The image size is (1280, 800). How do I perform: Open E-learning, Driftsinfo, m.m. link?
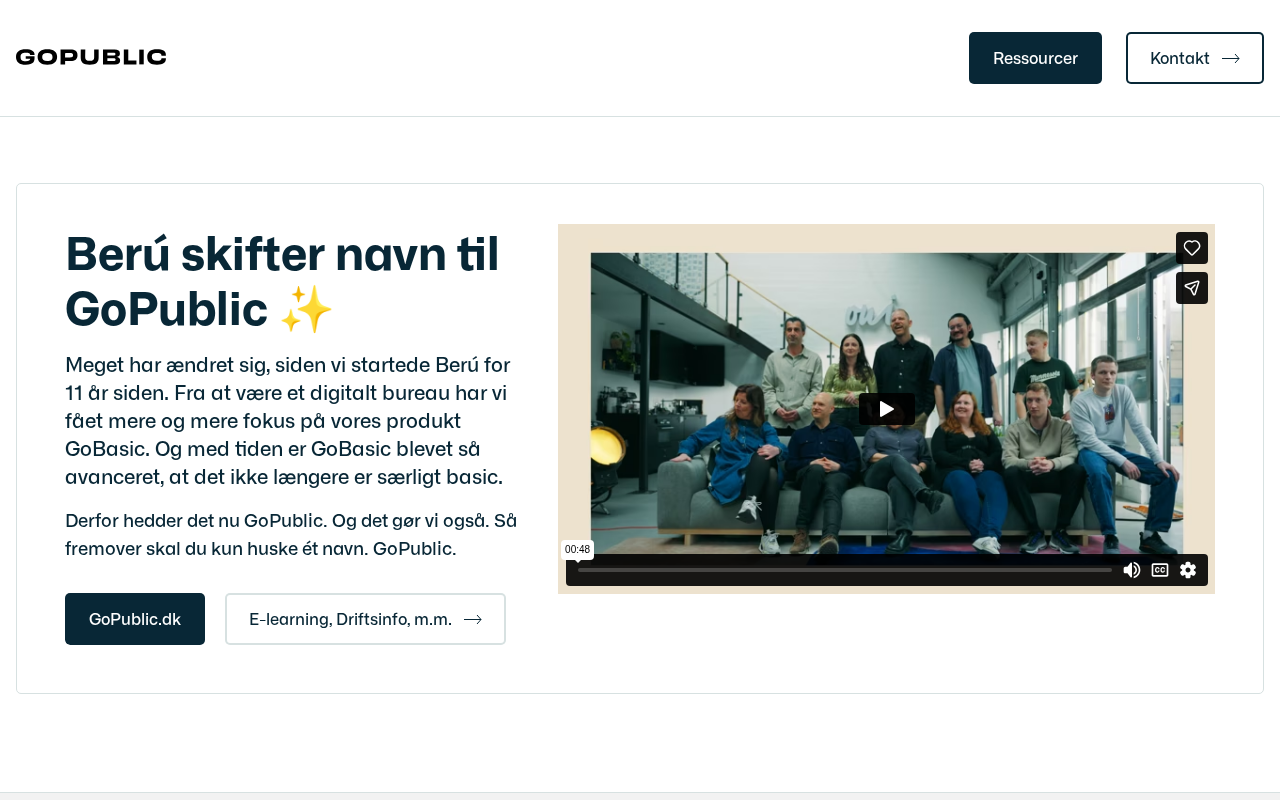(x=365, y=619)
